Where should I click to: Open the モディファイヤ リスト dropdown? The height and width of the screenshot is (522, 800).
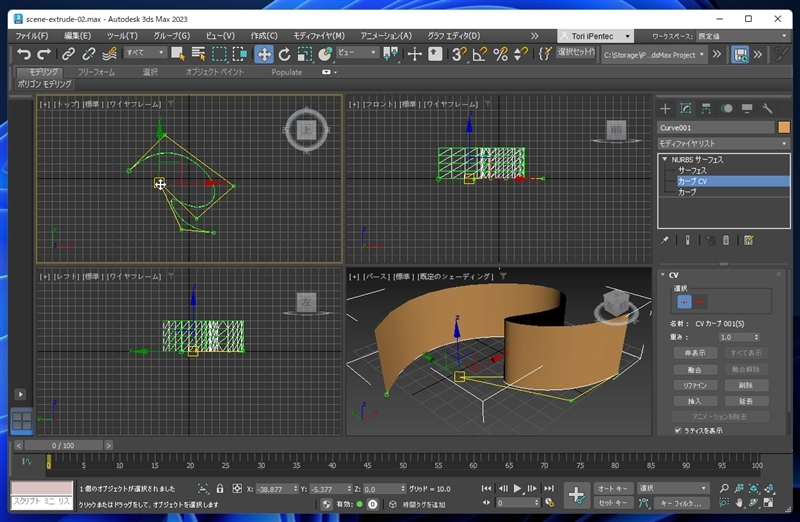pos(723,144)
